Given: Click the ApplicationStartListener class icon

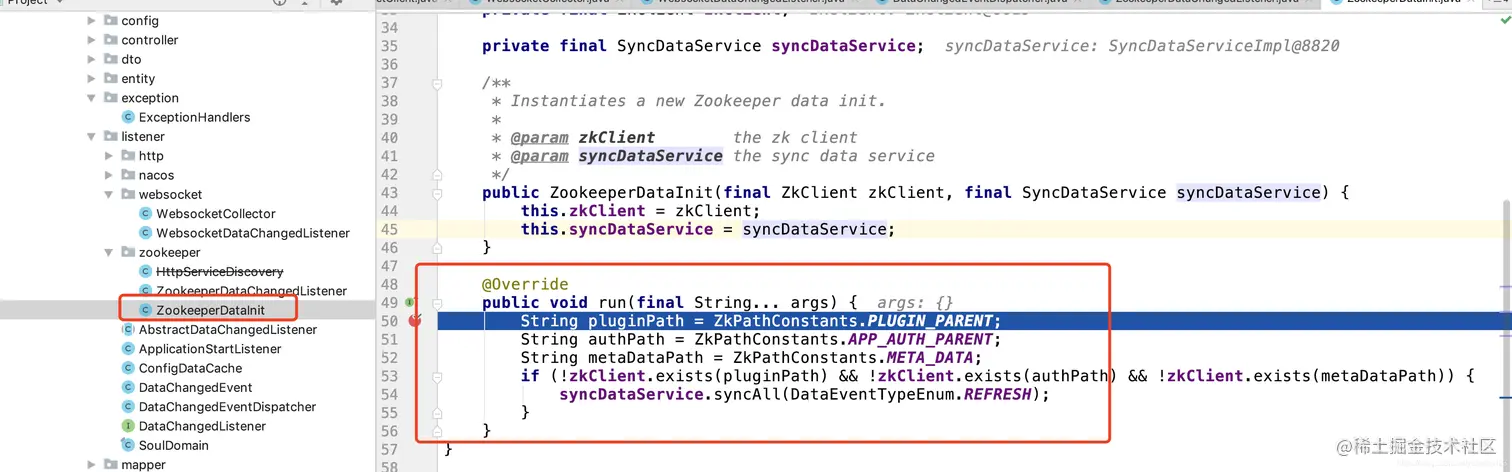Looking at the screenshot, I should pyautogui.click(x=128, y=349).
